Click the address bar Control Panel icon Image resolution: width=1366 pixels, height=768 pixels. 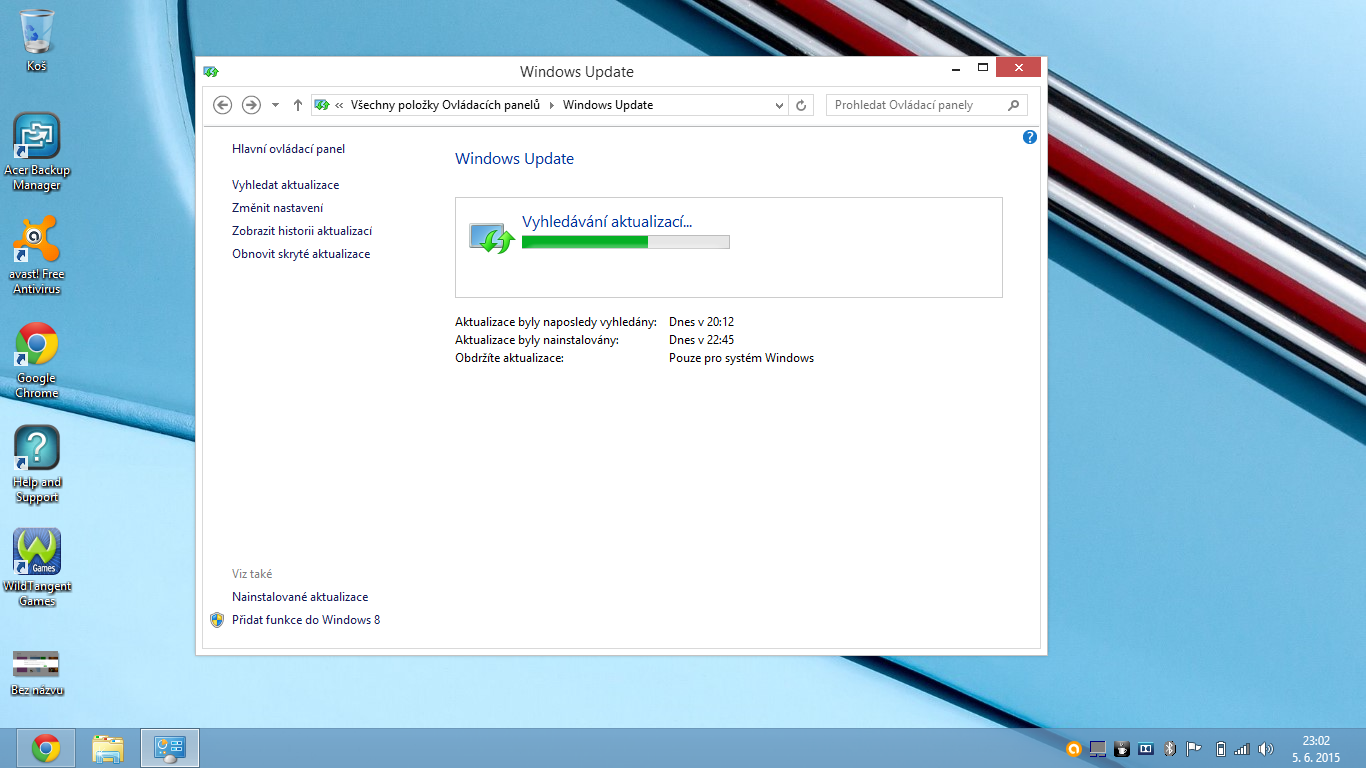tap(321, 105)
